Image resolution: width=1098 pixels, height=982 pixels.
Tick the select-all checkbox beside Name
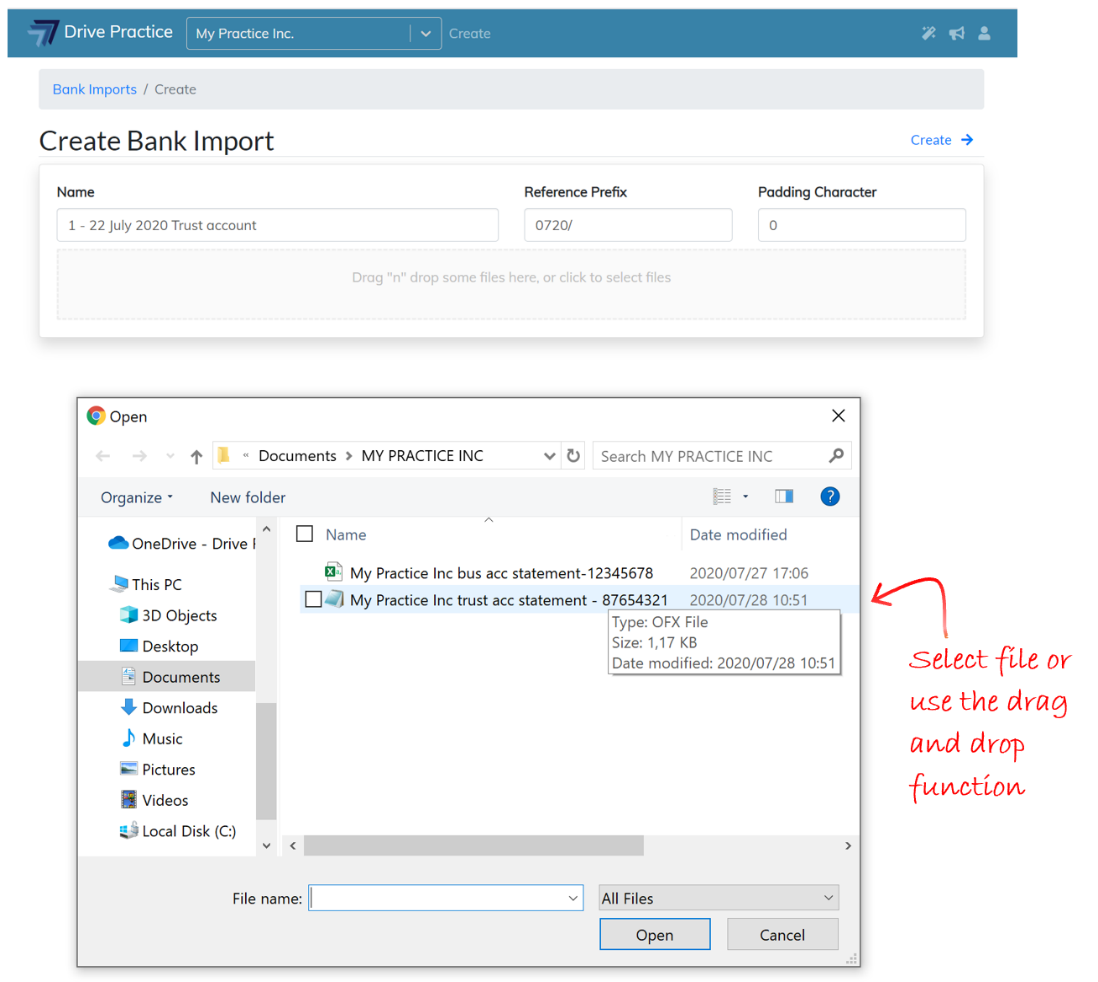coord(305,535)
